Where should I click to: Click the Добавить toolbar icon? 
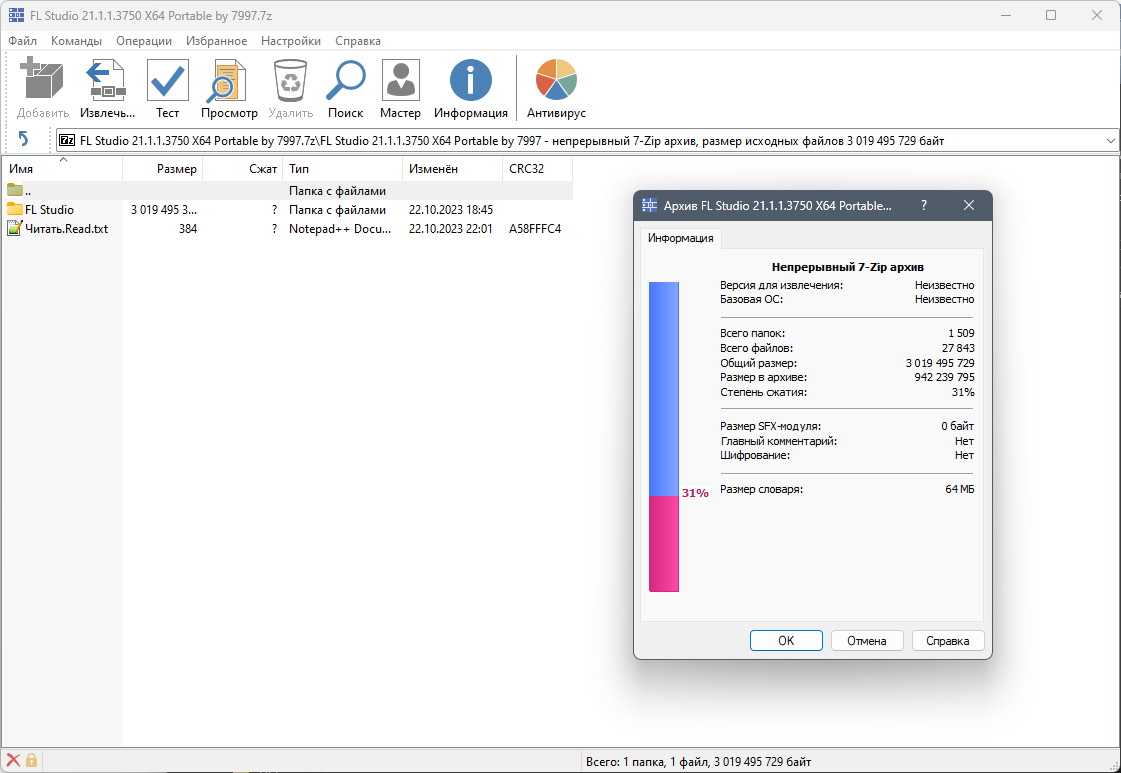tap(42, 79)
